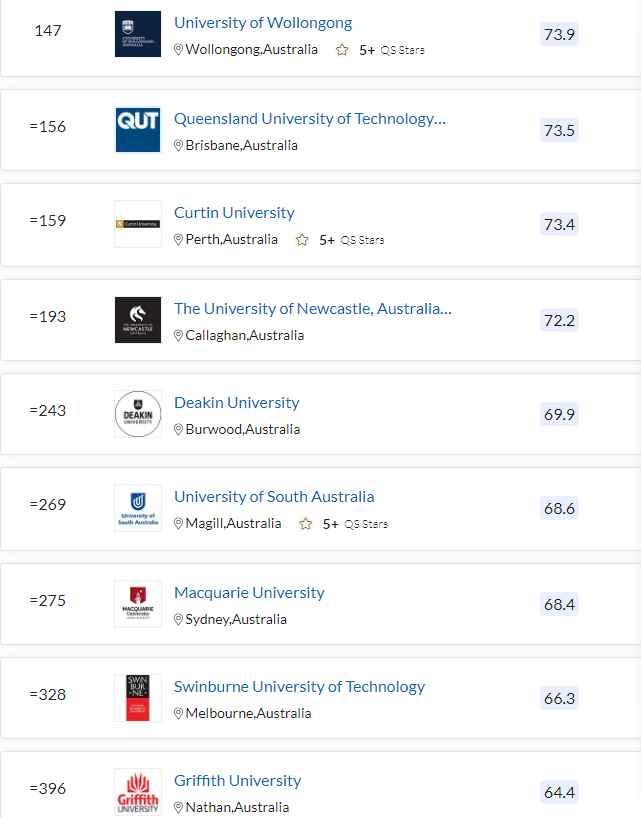Open the Deakin University link
The height and width of the screenshot is (818, 641).
click(237, 402)
